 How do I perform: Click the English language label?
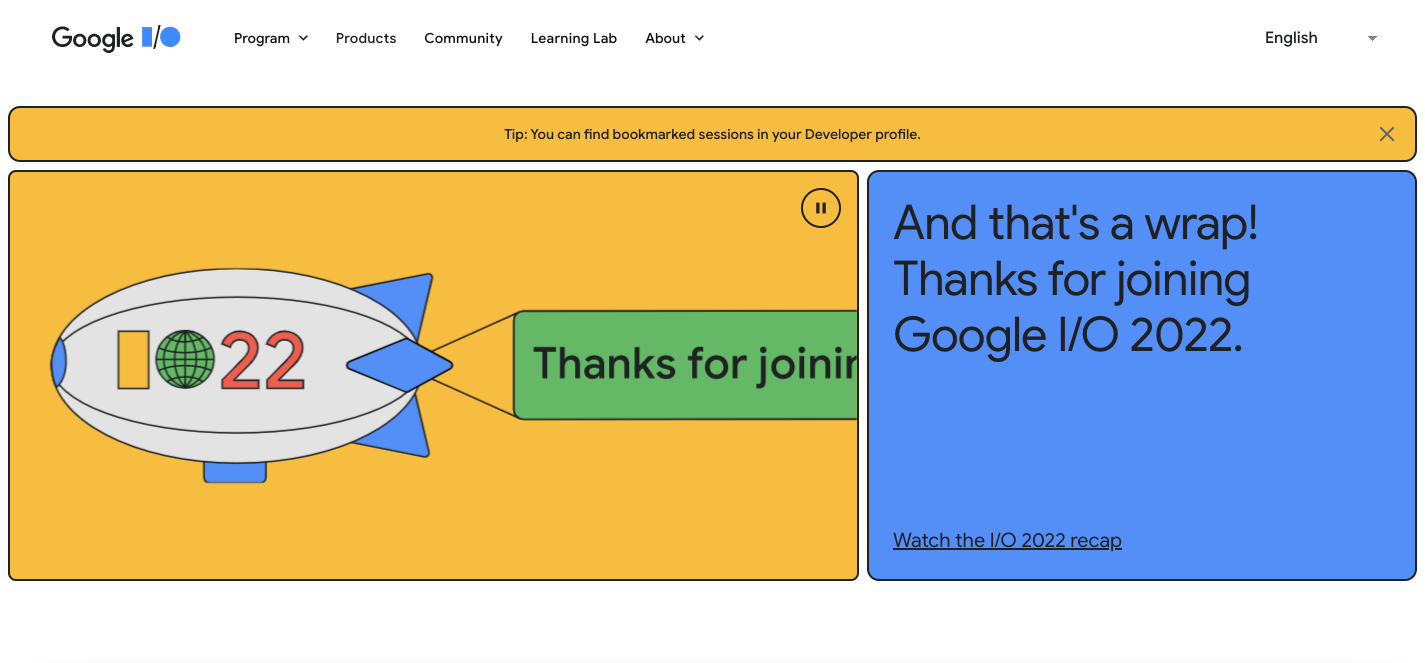(x=1291, y=38)
